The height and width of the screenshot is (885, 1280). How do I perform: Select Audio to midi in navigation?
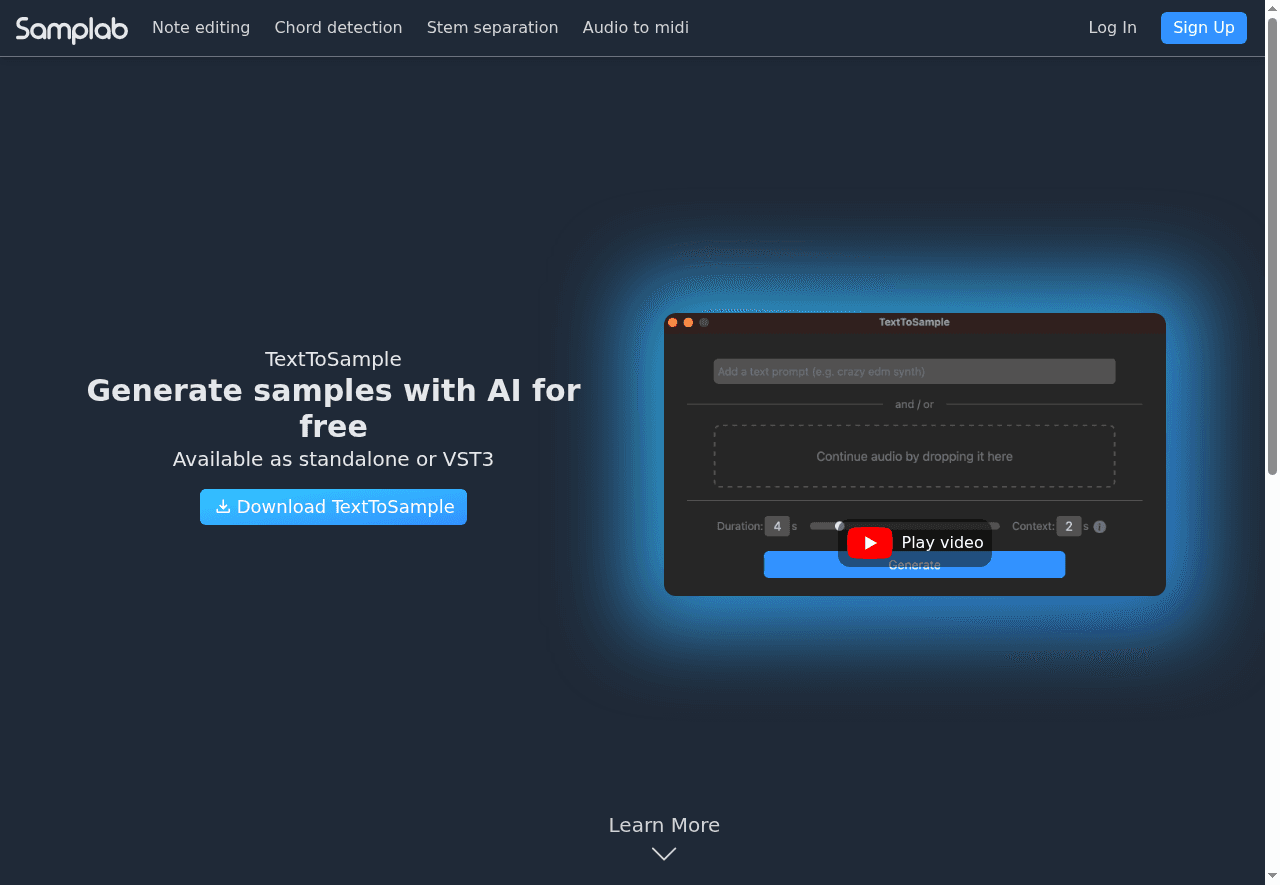point(635,28)
